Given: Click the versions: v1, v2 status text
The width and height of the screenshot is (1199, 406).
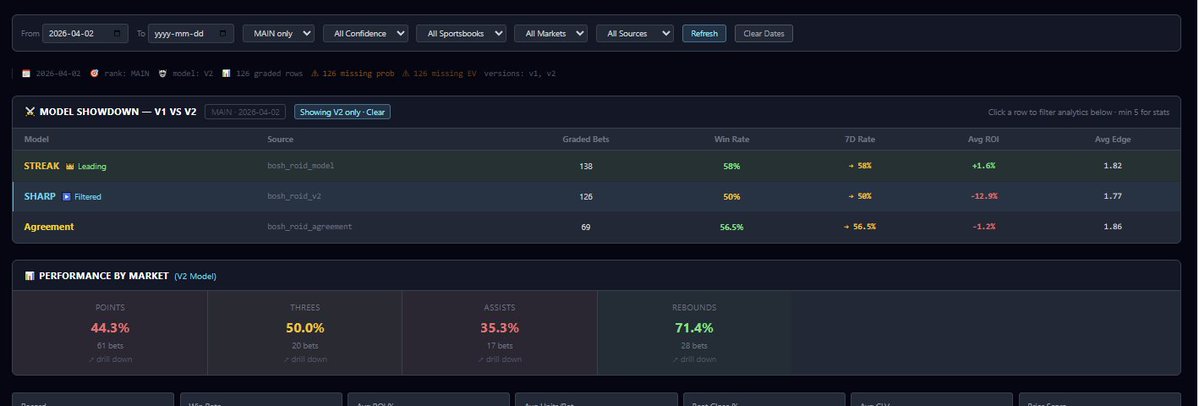Looking at the screenshot, I should (x=520, y=73).
